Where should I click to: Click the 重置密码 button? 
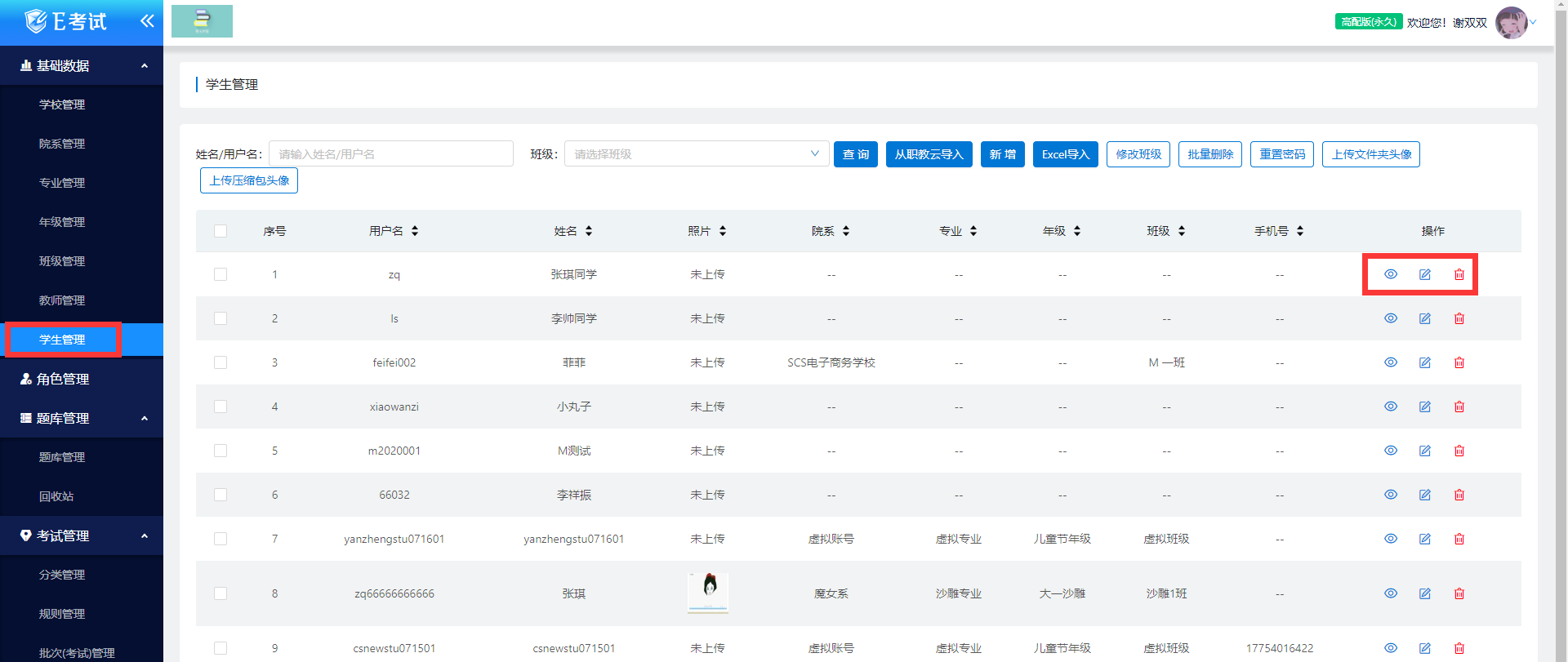point(1282,154)
